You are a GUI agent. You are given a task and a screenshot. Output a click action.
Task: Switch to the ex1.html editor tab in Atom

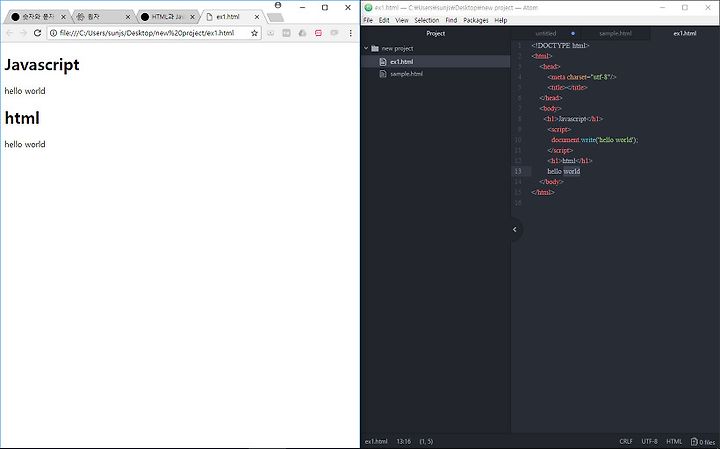(x=685, y=33)
